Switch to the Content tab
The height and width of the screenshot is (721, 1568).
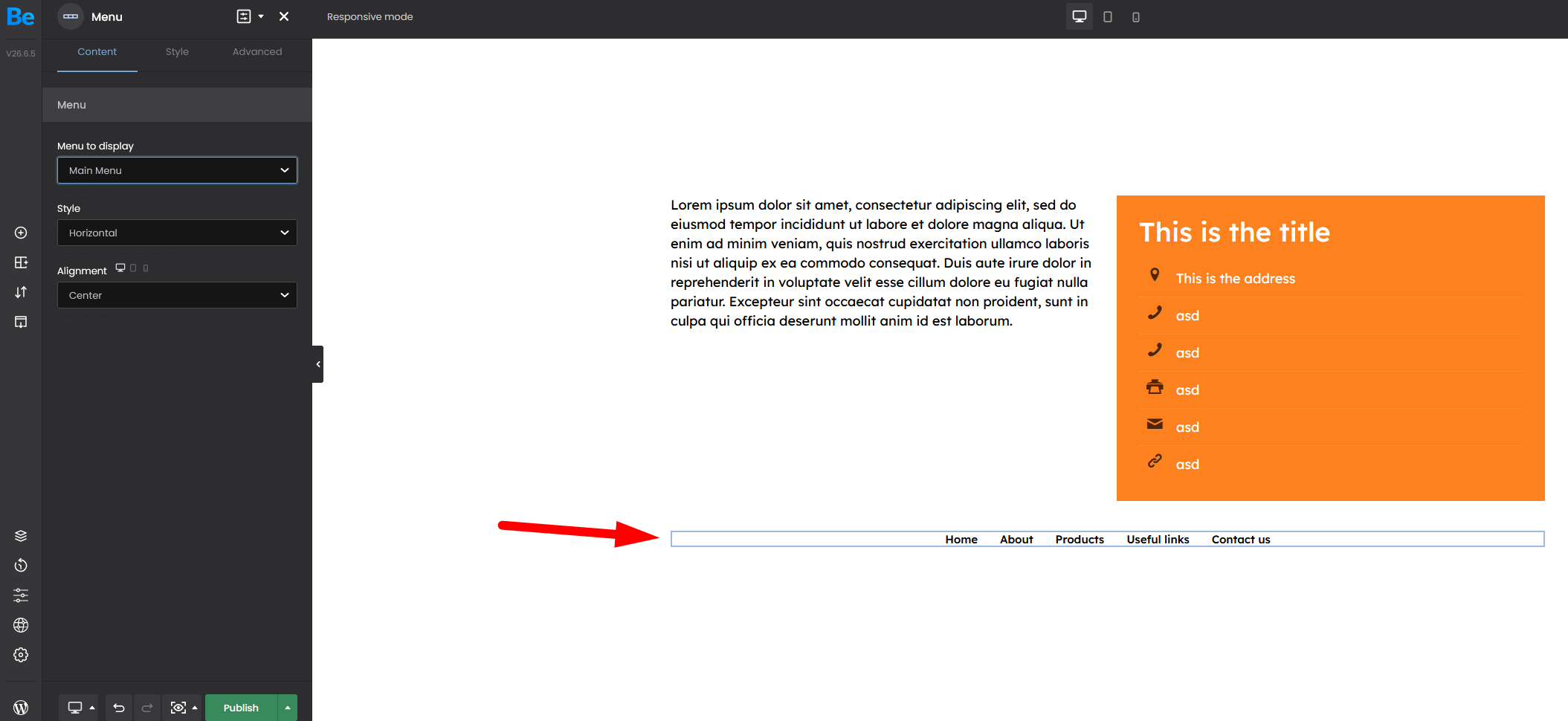[x=97, y=52]
